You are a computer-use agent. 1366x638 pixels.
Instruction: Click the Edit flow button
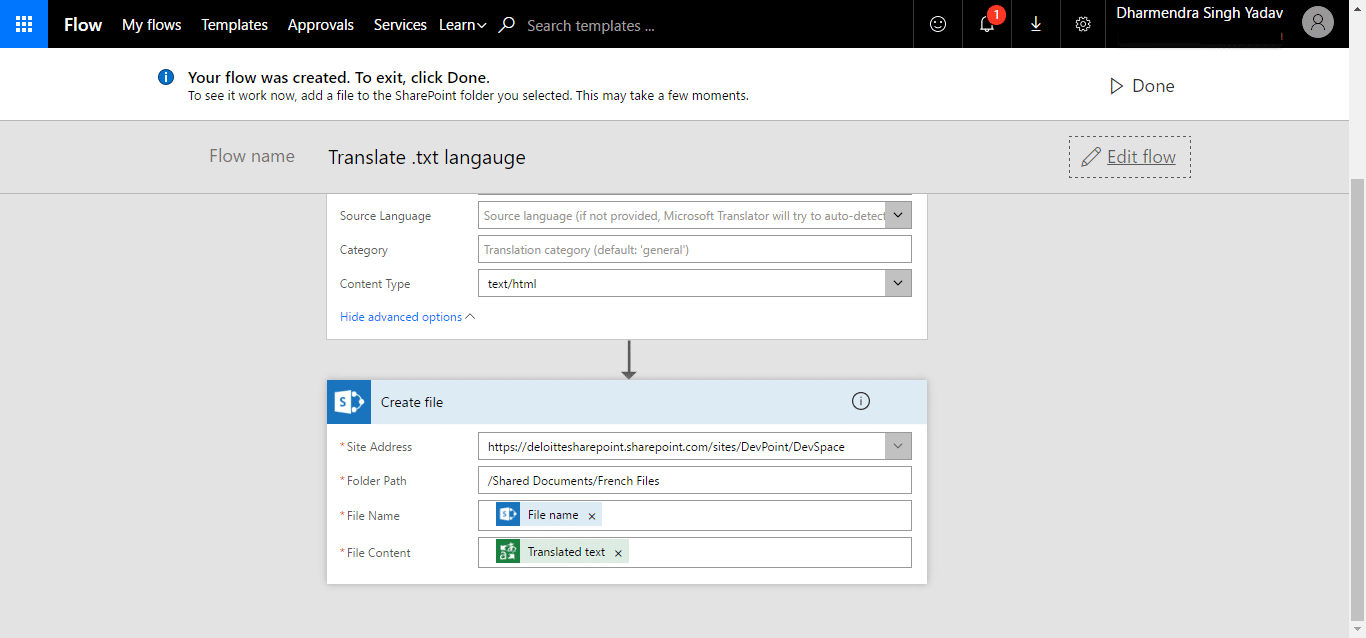[1130, 157]
